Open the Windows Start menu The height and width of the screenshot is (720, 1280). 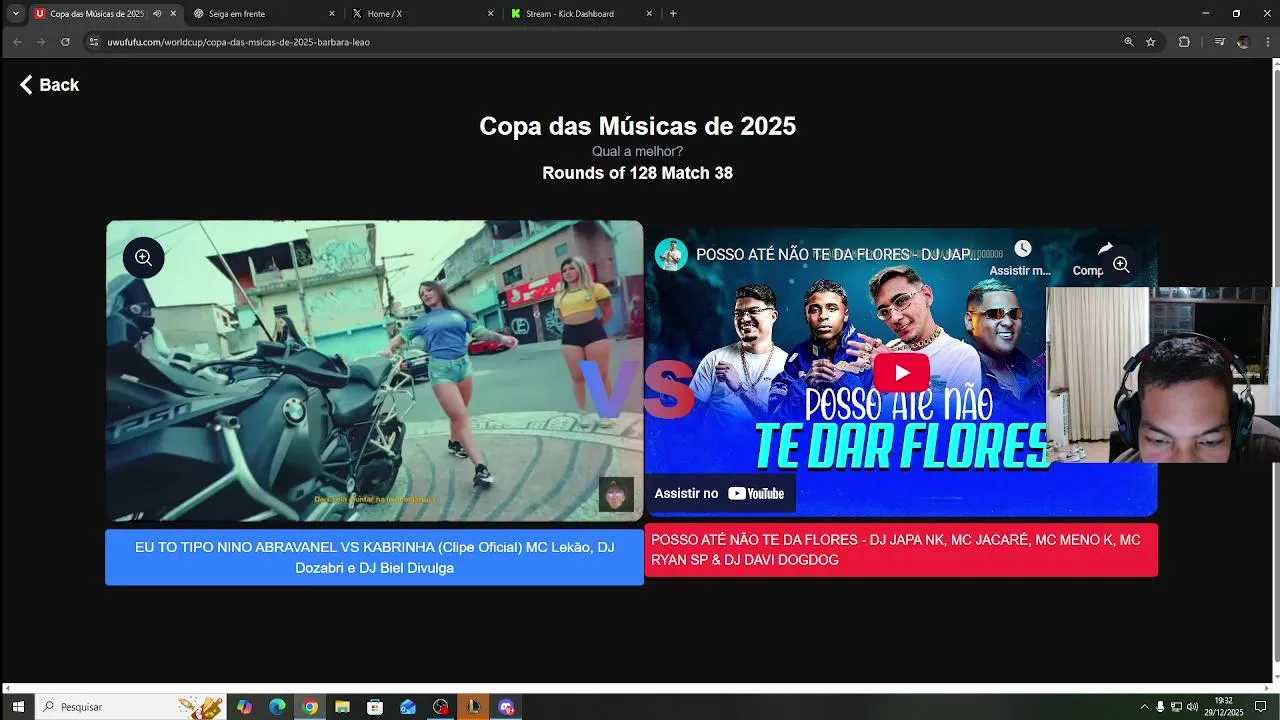click(x=18, y=707)
